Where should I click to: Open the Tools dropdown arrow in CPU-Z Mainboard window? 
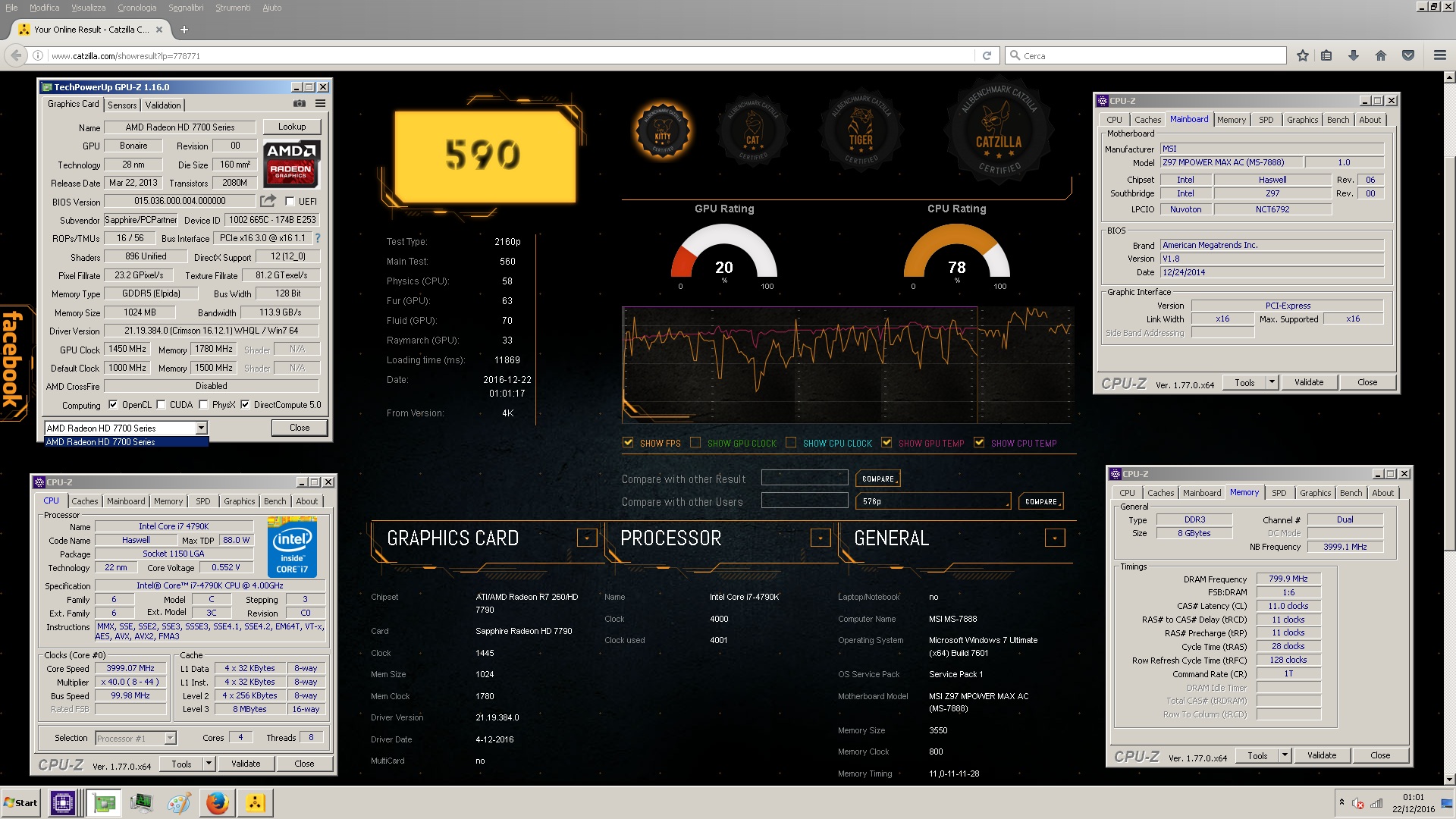1272,382
